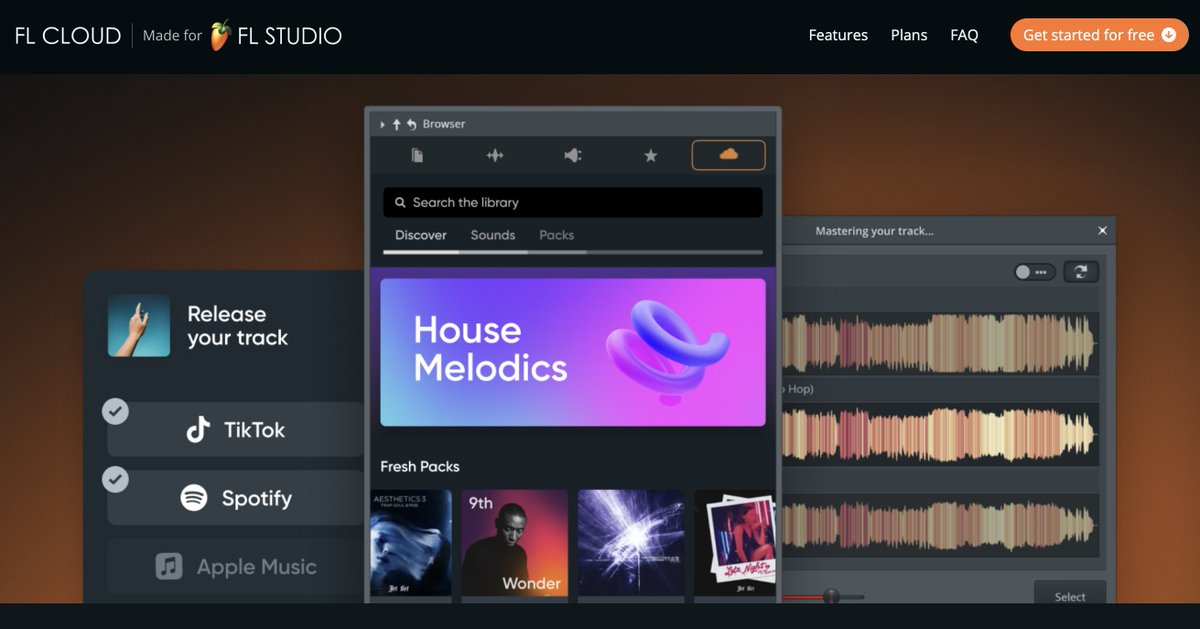Click the TikTok logo icon

coord(198,430)
